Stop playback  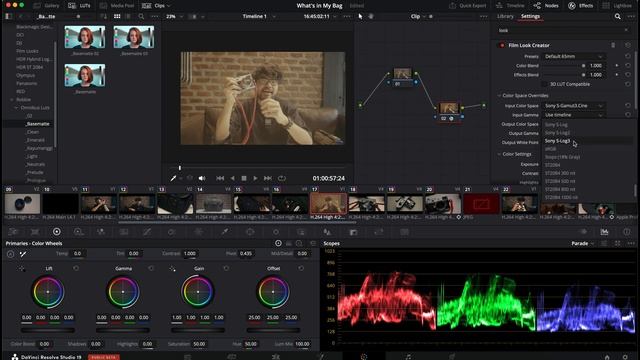244,178
